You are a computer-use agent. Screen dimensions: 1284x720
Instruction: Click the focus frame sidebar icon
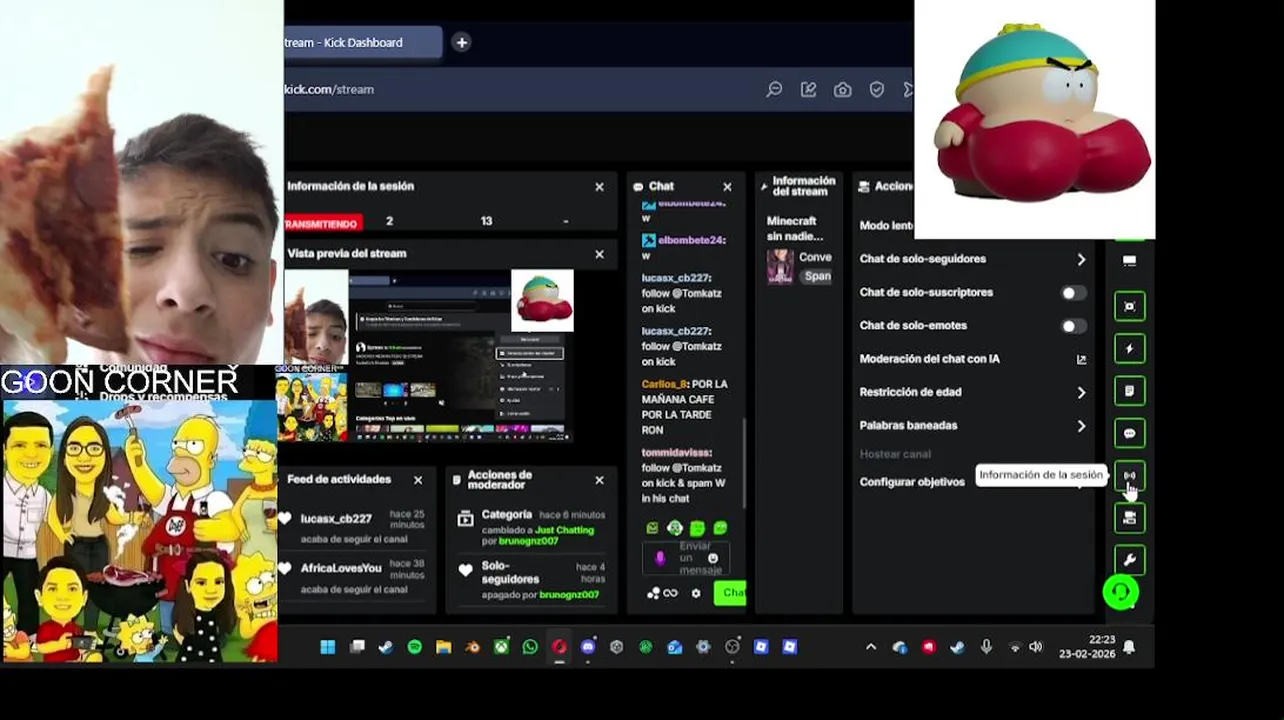1129,306
